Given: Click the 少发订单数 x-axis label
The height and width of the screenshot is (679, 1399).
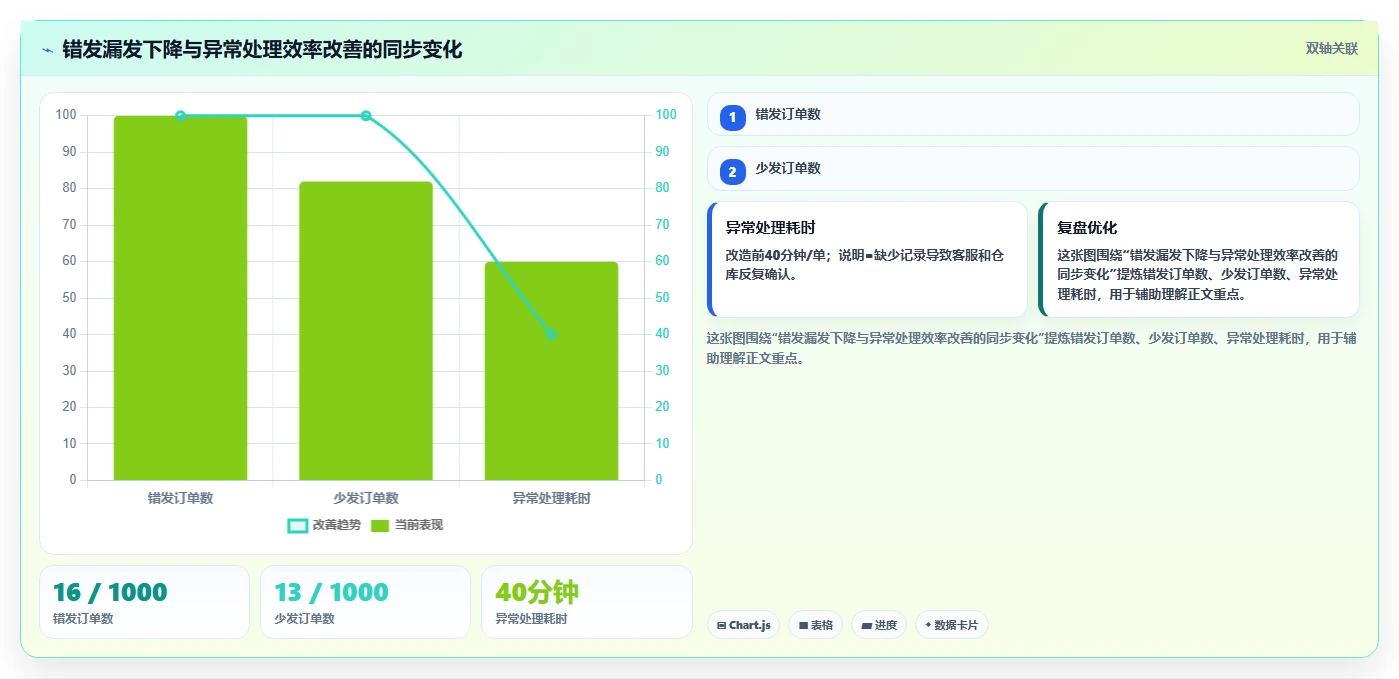Looking at the screenshot, I should coord(366,498).
